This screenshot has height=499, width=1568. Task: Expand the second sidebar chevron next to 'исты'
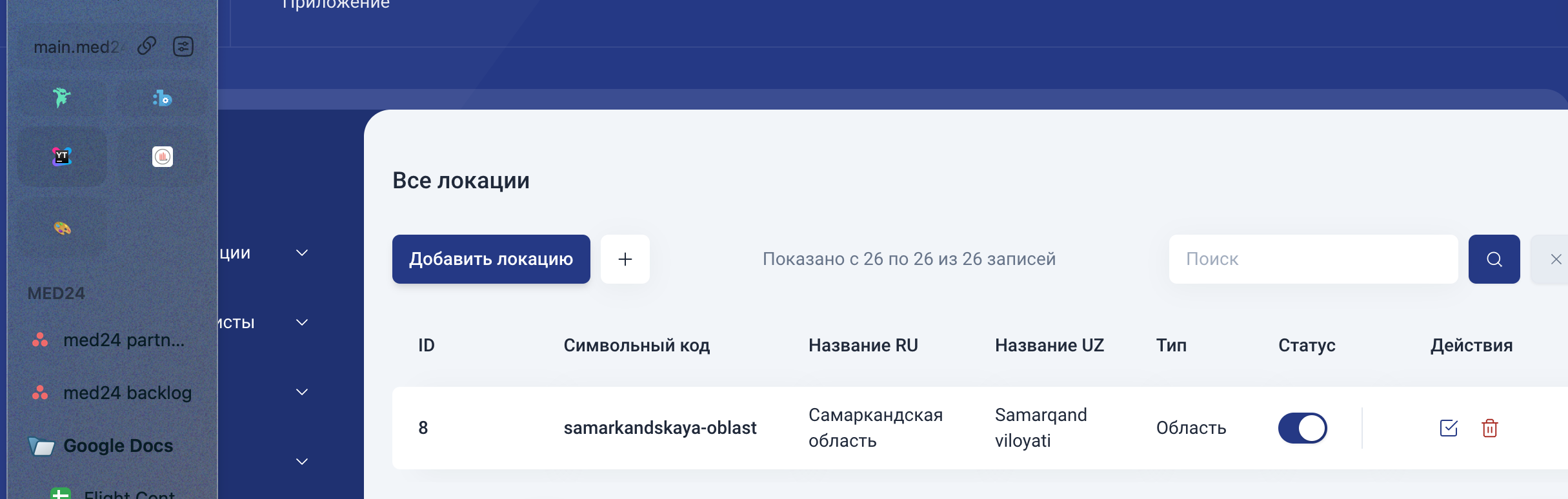302,322
